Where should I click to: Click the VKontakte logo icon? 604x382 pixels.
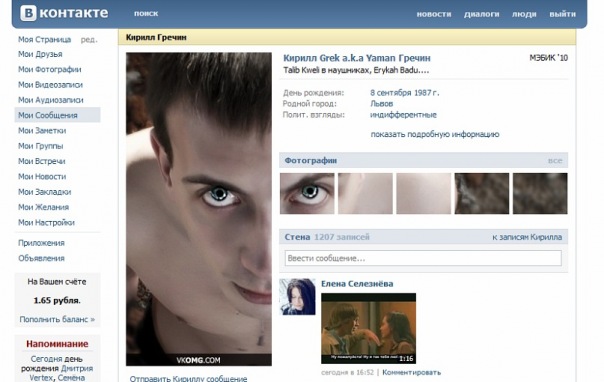click(28, 13)
